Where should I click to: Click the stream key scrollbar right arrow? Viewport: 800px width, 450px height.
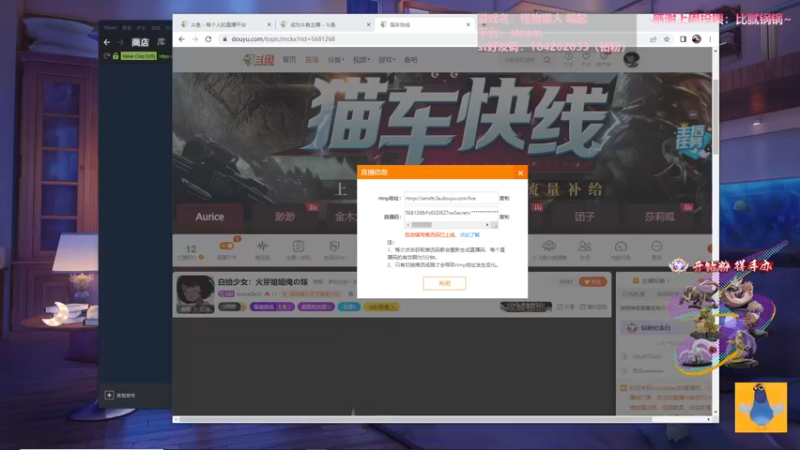[487, 225]
